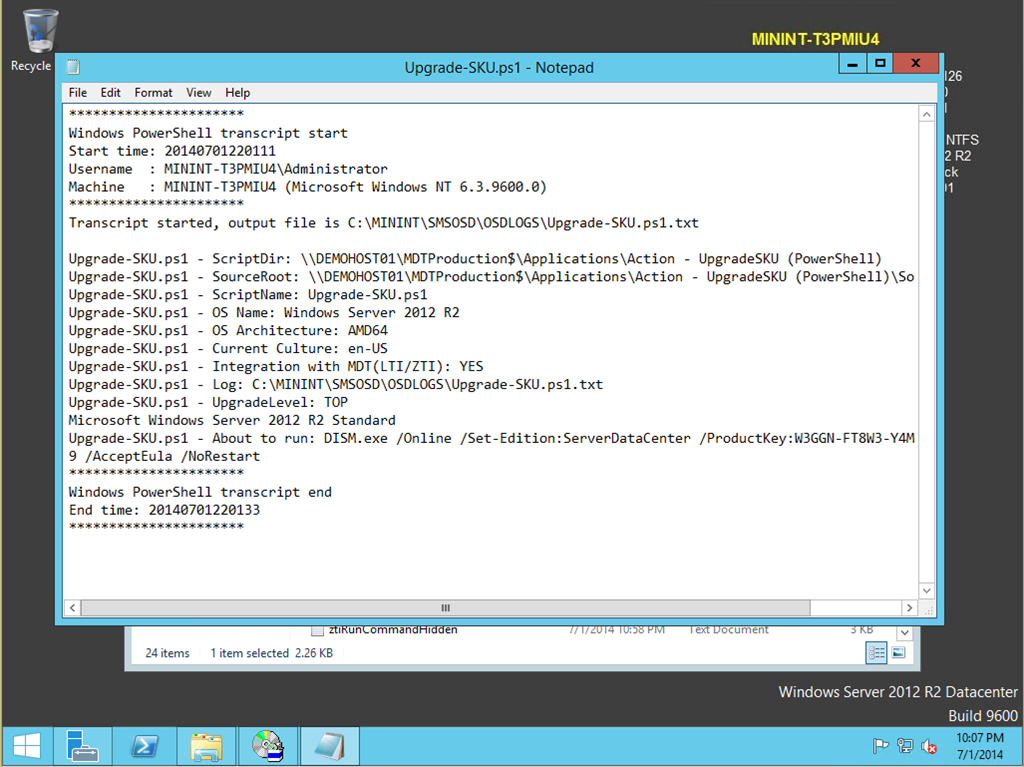Click the Notepad vertical scrollbar down arrow

[926, 590]
